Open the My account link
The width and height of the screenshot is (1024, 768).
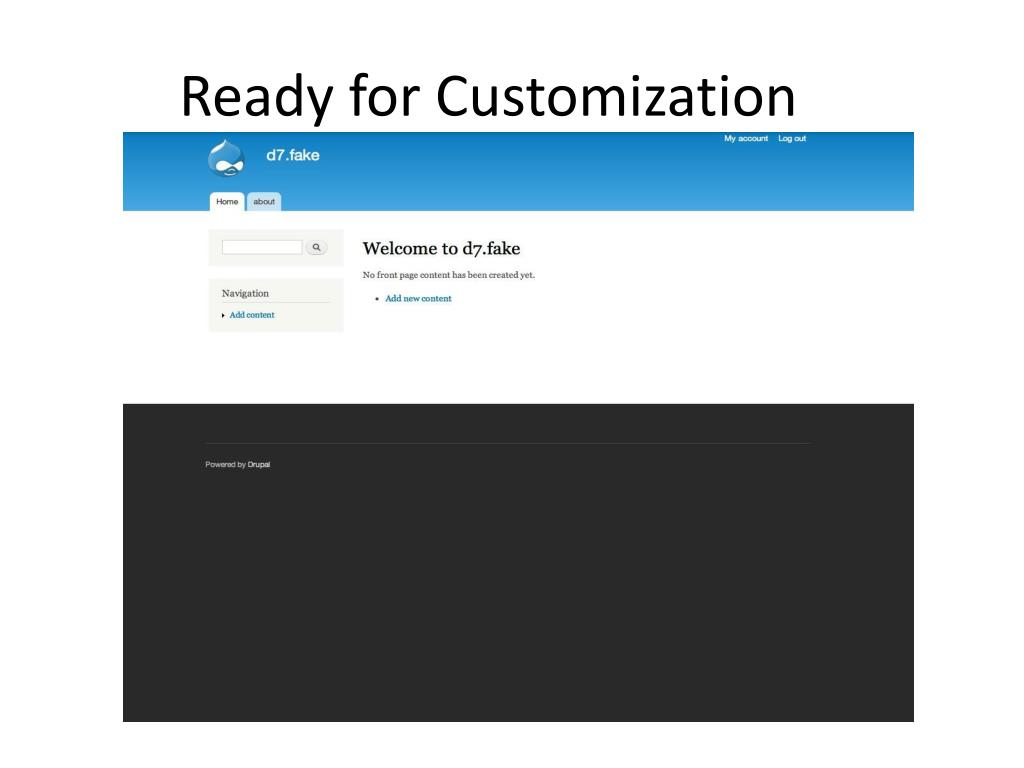(x=746, y=138)
